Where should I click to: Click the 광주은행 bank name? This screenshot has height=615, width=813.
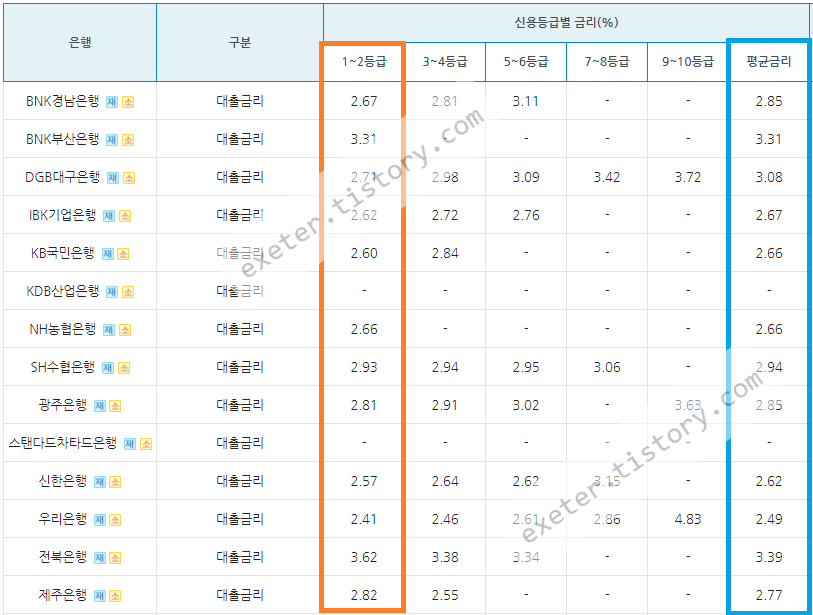(63, 405)
